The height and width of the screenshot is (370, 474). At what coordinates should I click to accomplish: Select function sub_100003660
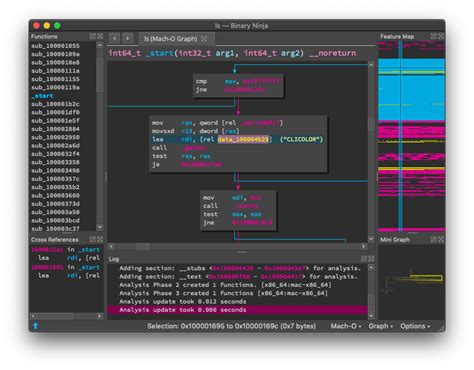(55, 196)
